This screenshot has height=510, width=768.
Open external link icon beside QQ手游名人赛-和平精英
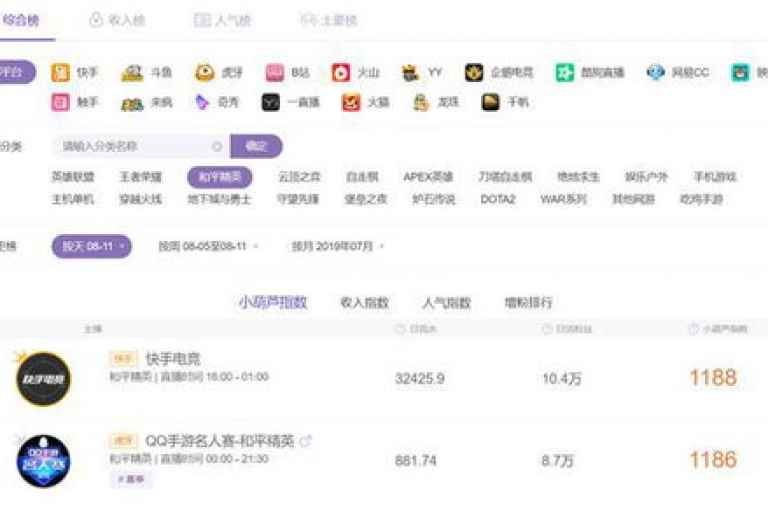click(305, 441)
